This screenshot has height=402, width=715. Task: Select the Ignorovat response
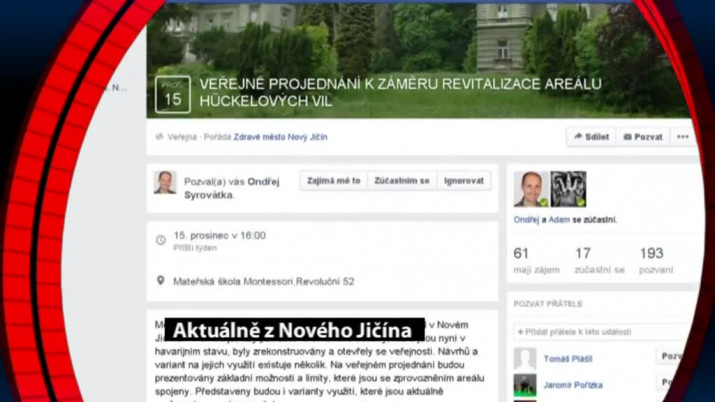point(464,181)
